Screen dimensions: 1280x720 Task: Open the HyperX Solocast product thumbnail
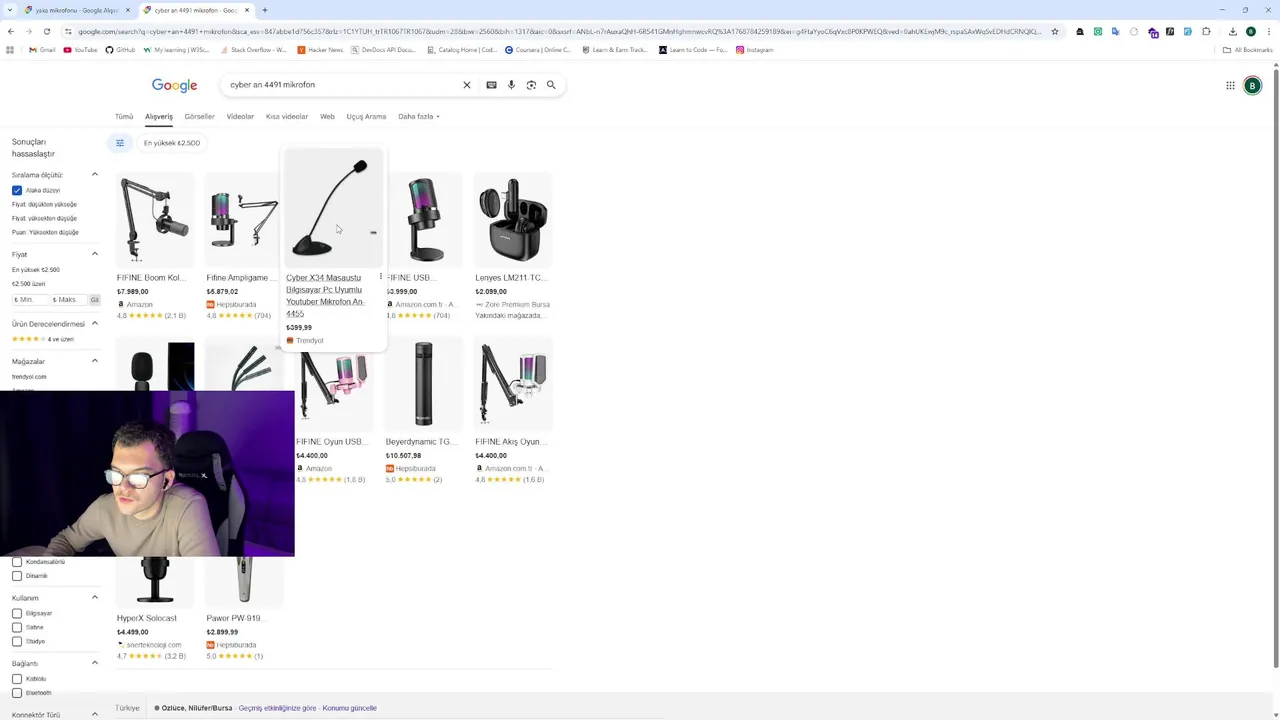(x=155, y=581)
